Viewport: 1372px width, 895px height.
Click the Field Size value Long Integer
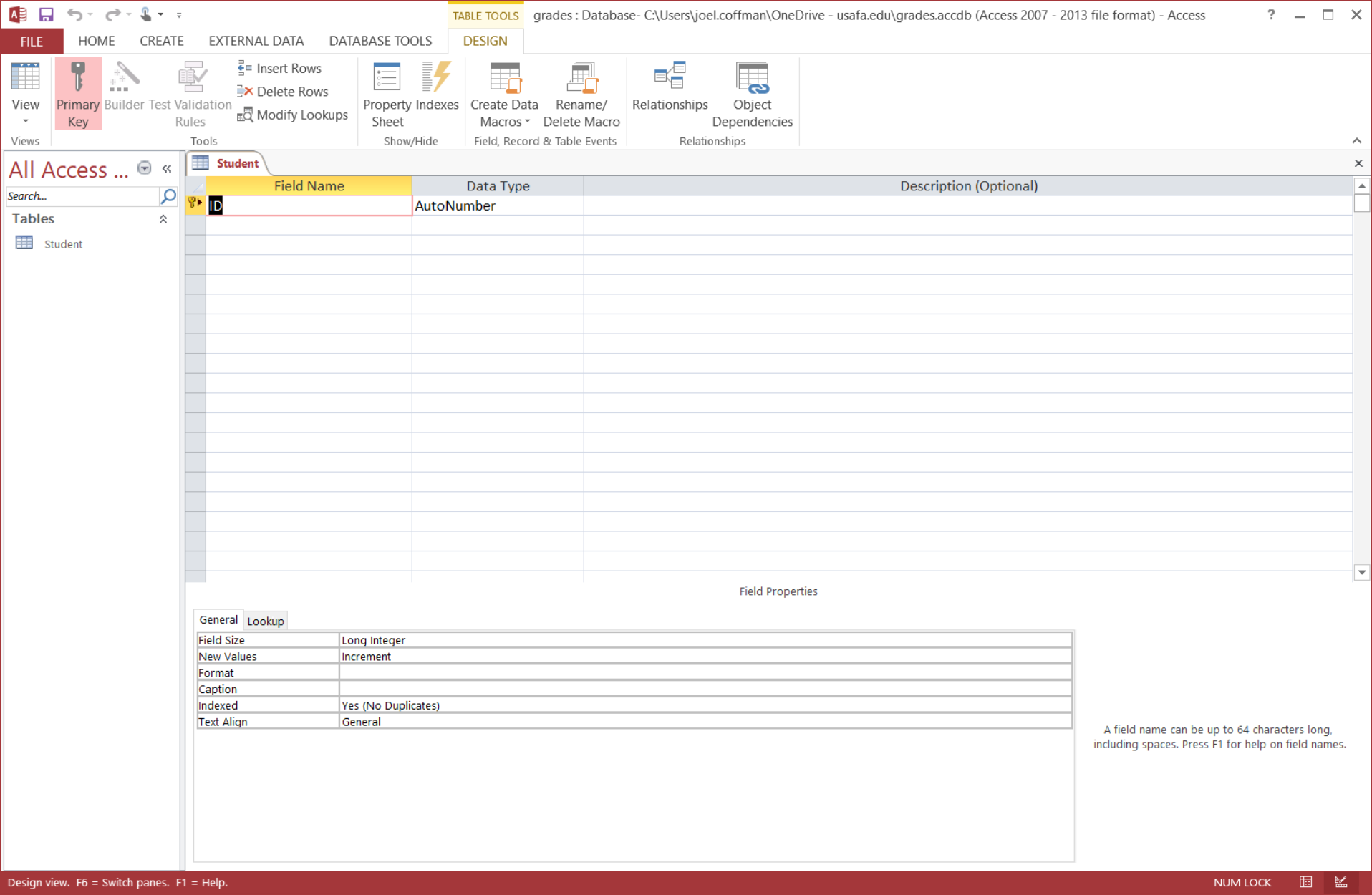pyautogui.click(x=705, y=640)
